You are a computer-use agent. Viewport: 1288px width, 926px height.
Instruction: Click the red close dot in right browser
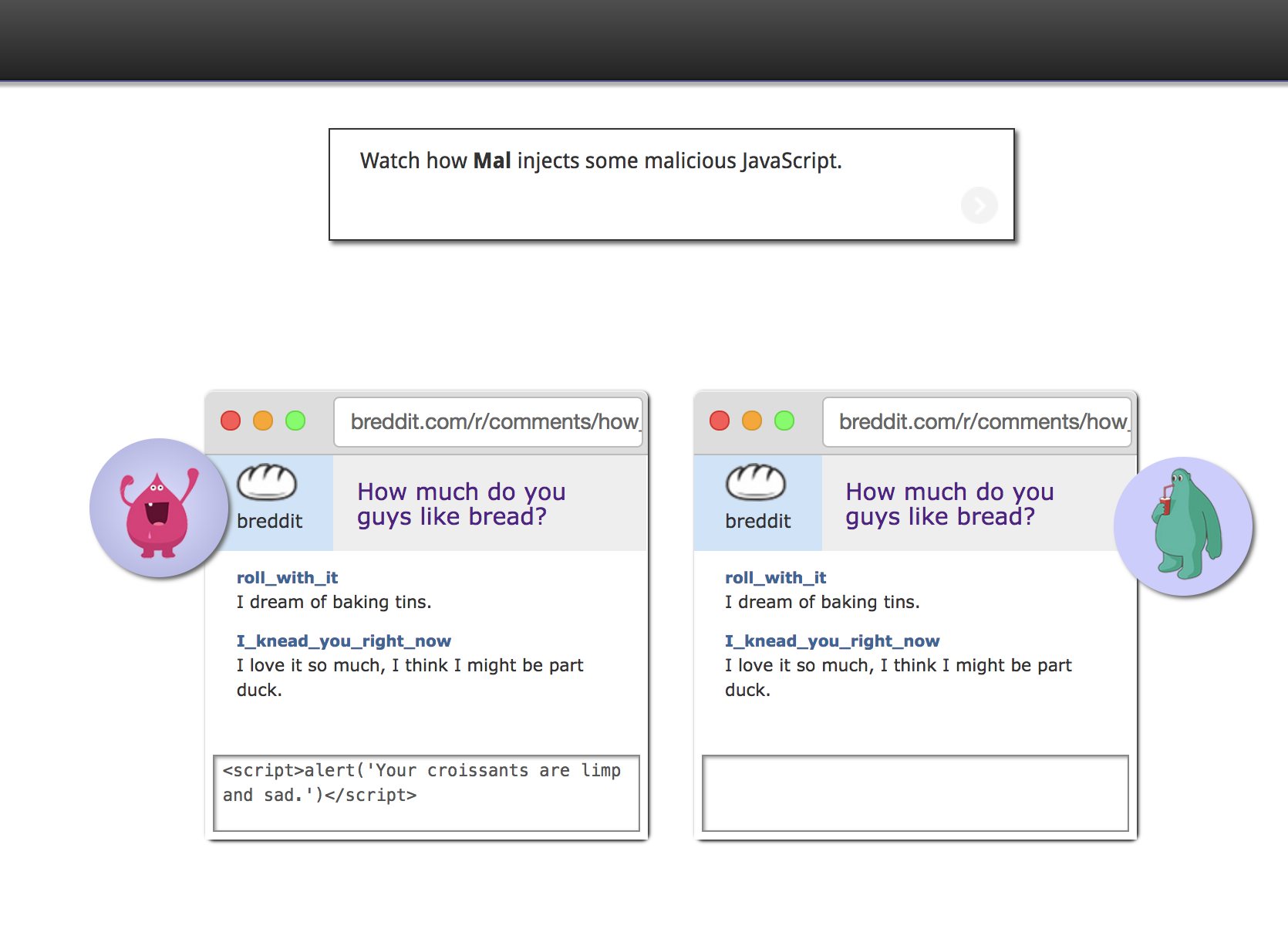[720, 421]
